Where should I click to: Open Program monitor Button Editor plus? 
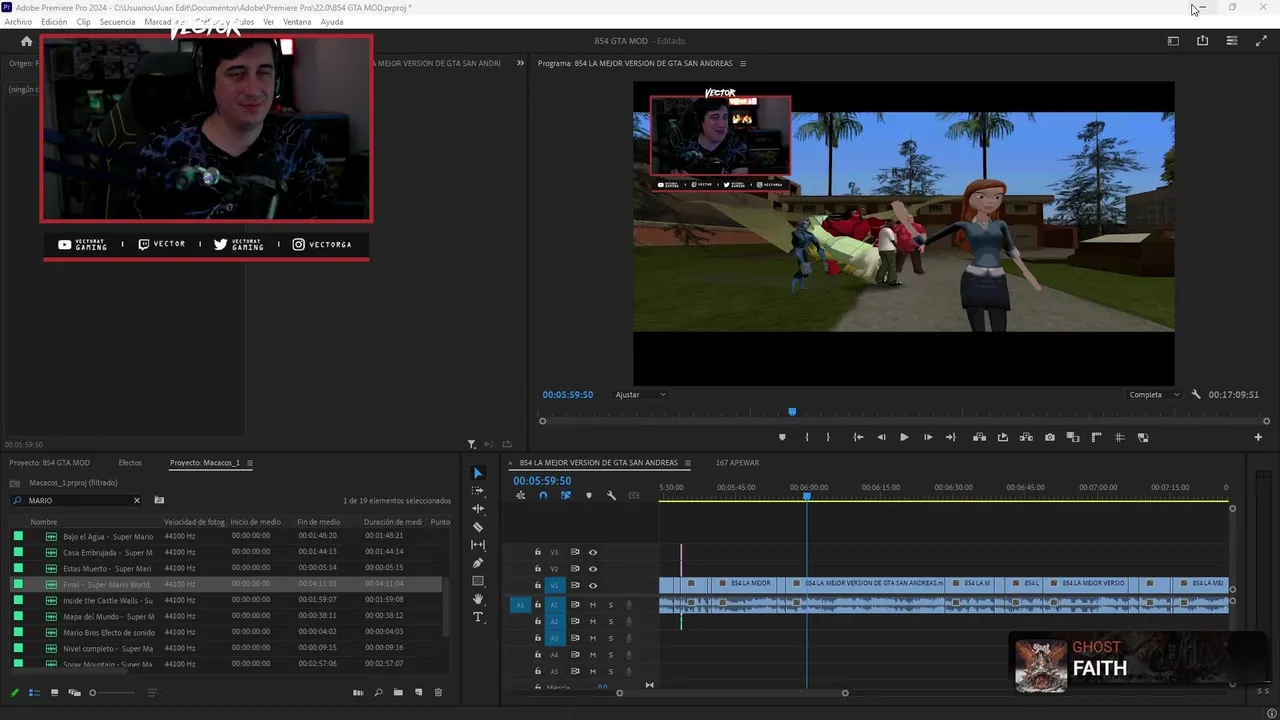[x=1258, y=437]
